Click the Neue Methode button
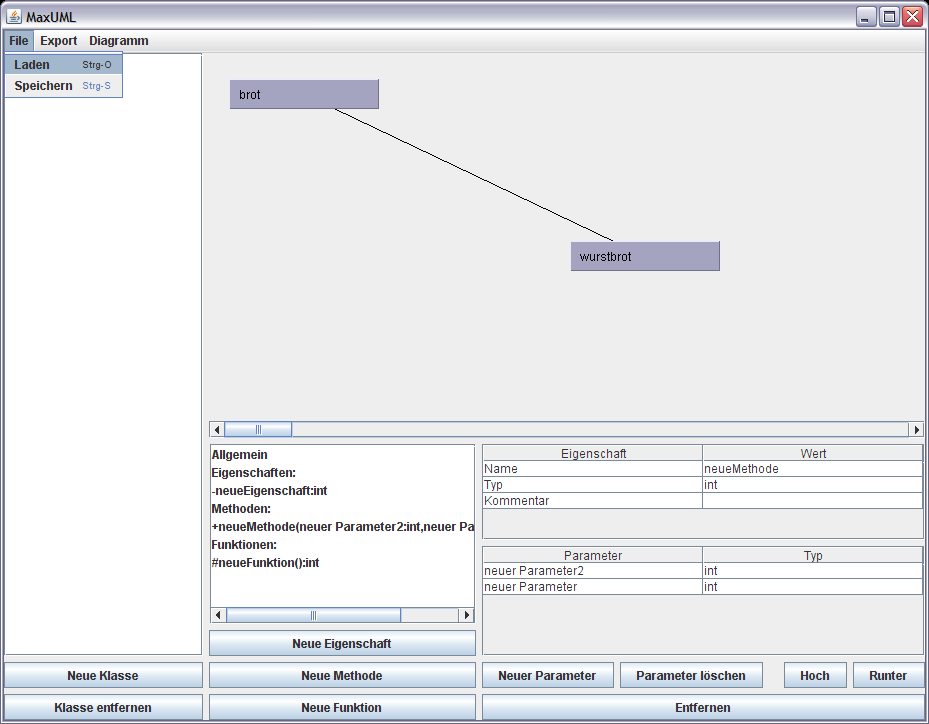Viewport: 929px width, 724px height. (342, 676)
